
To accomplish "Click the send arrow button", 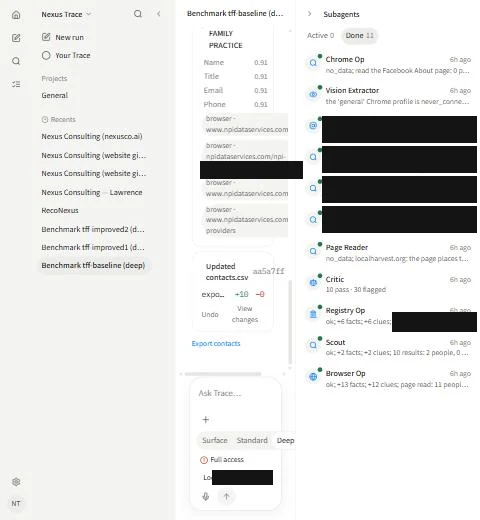I will click(x=226, y=496).
